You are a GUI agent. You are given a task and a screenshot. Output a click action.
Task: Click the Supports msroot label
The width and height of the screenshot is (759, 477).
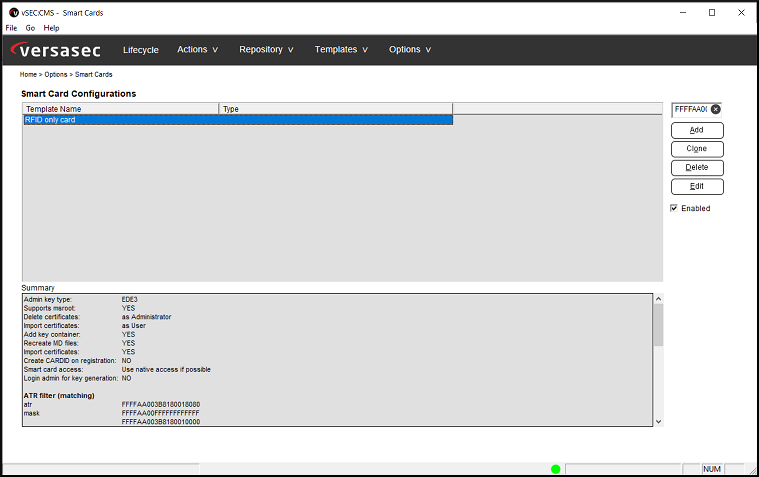(49, 308)
